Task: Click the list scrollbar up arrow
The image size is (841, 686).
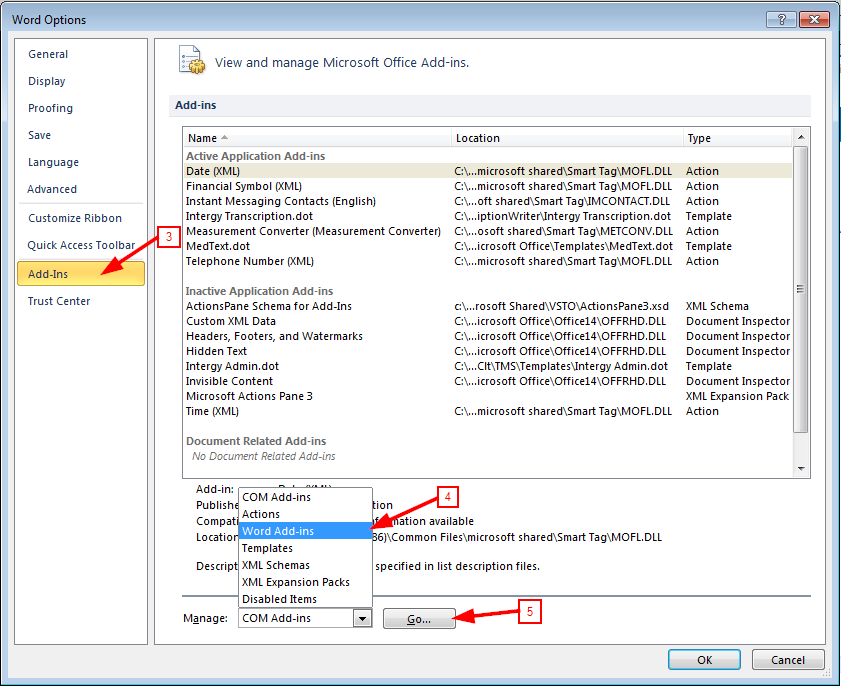Action: coord(801,137)
